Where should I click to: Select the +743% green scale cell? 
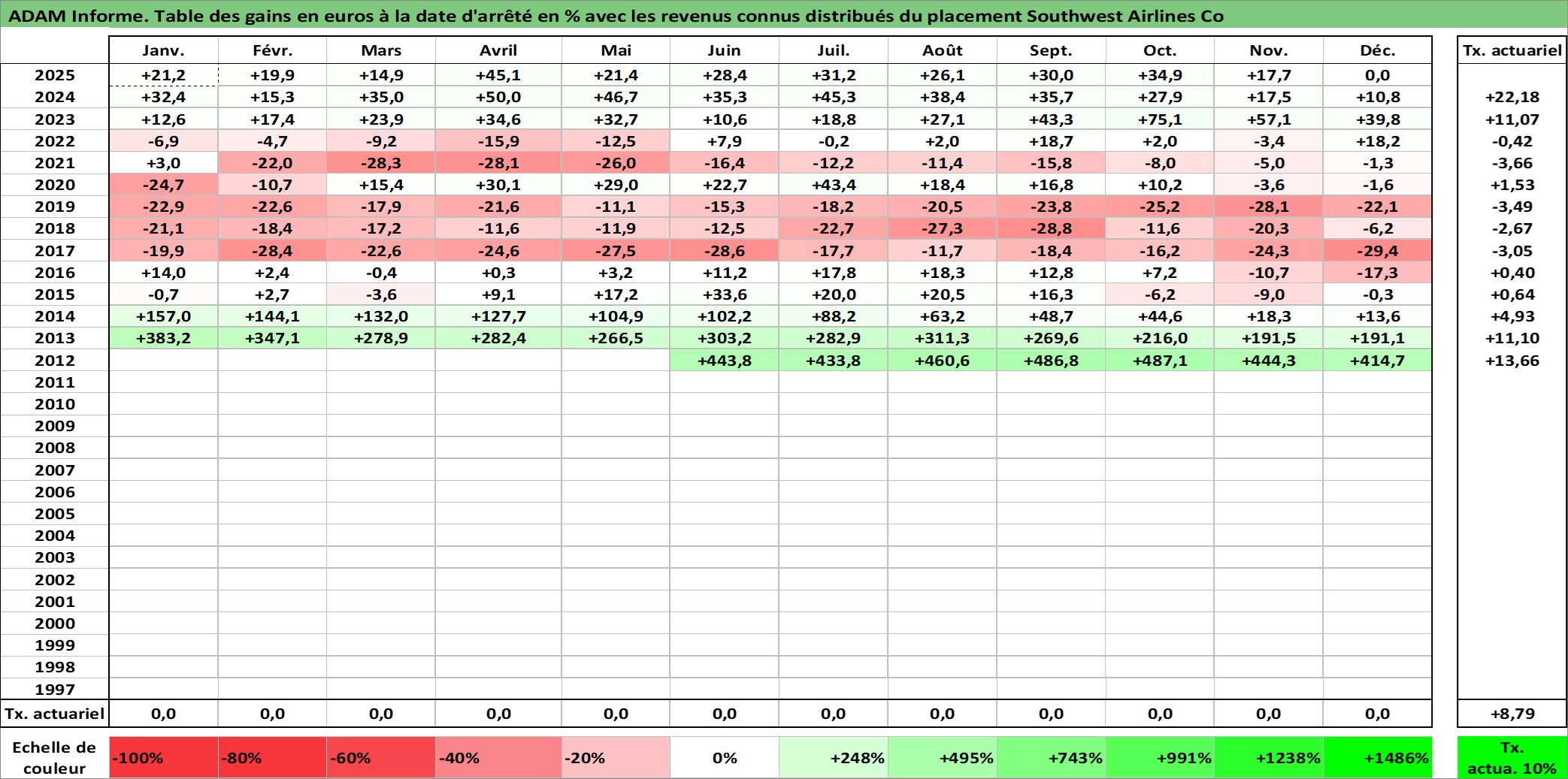1052,757
